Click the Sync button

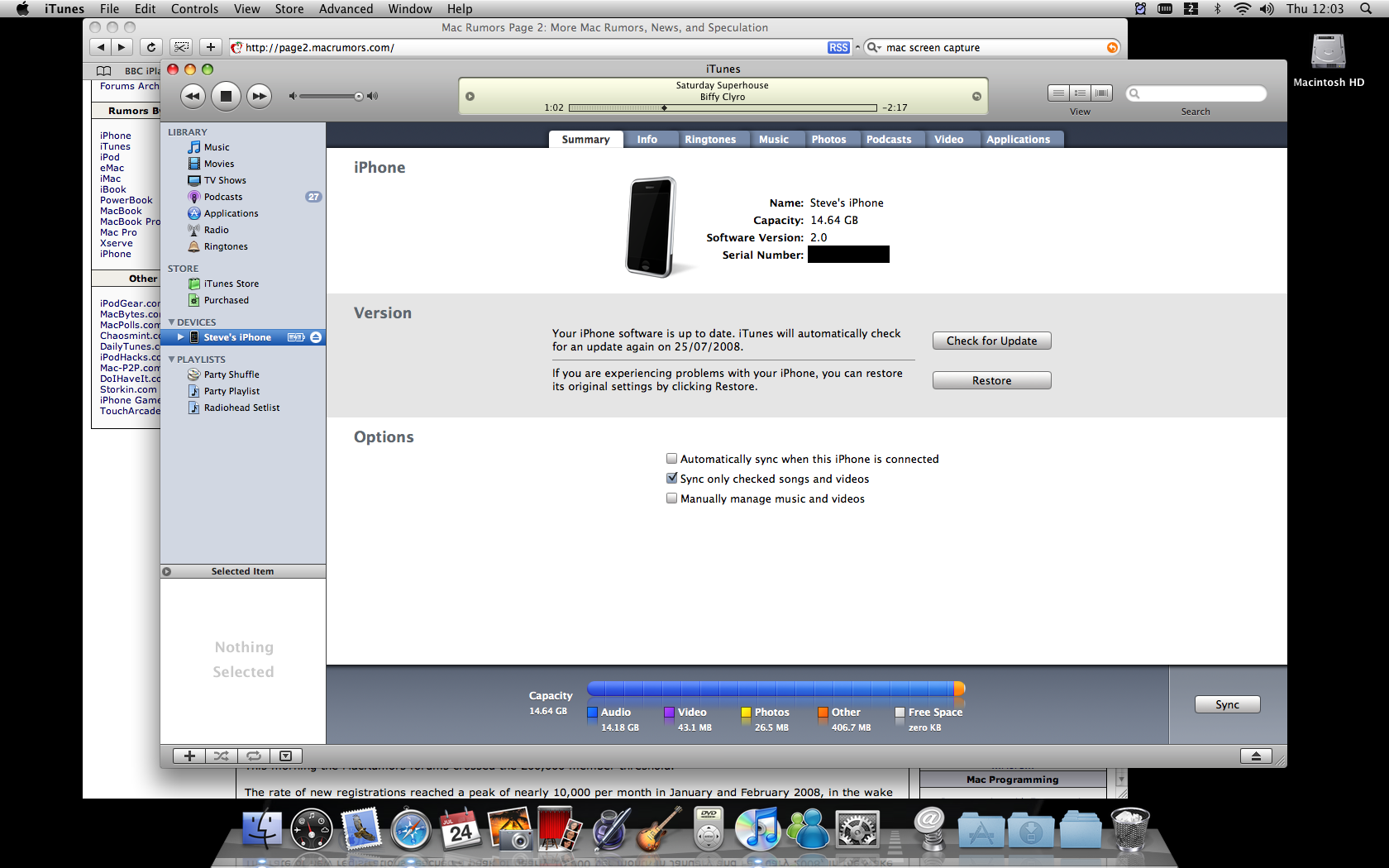coord(1228,704)
